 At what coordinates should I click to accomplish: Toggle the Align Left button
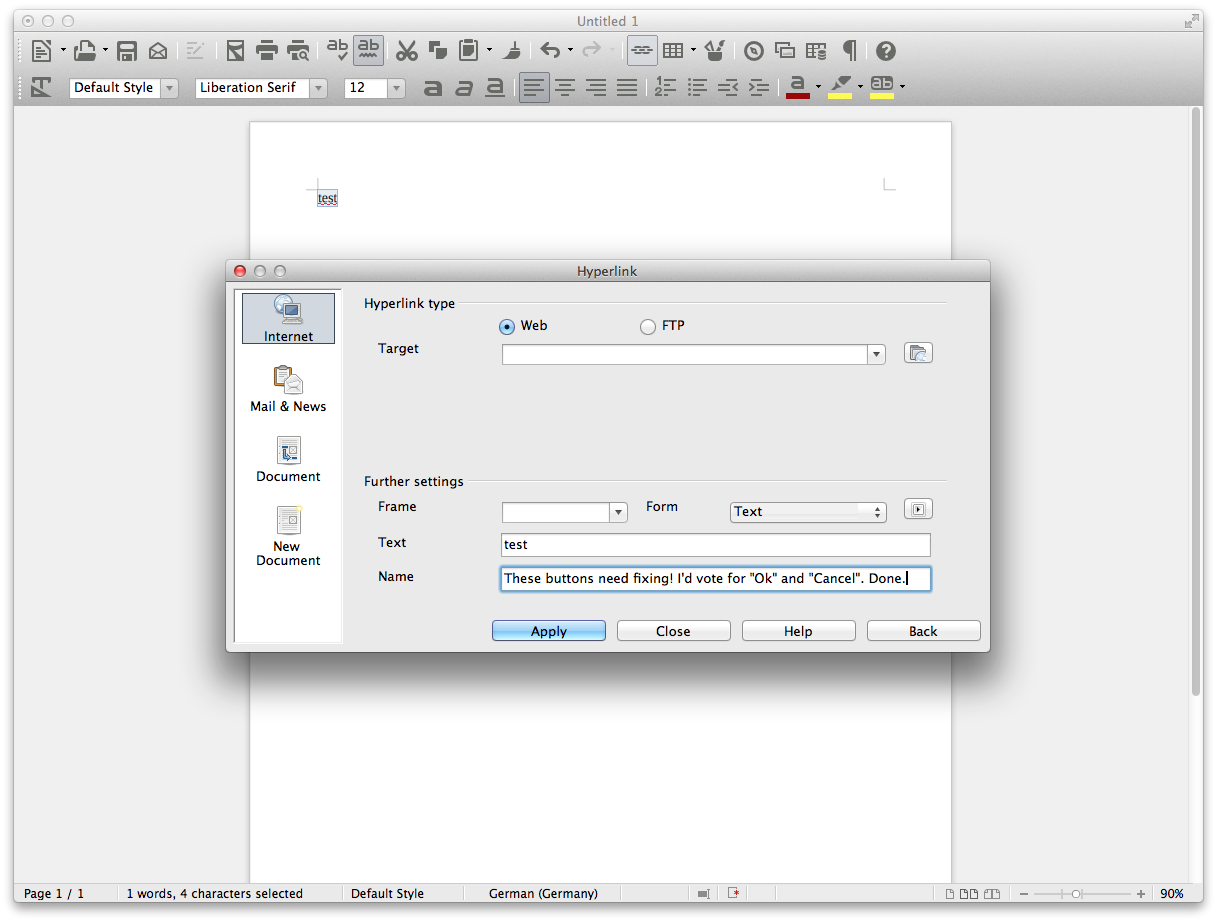pyautogui.click(x=534, y=88)
